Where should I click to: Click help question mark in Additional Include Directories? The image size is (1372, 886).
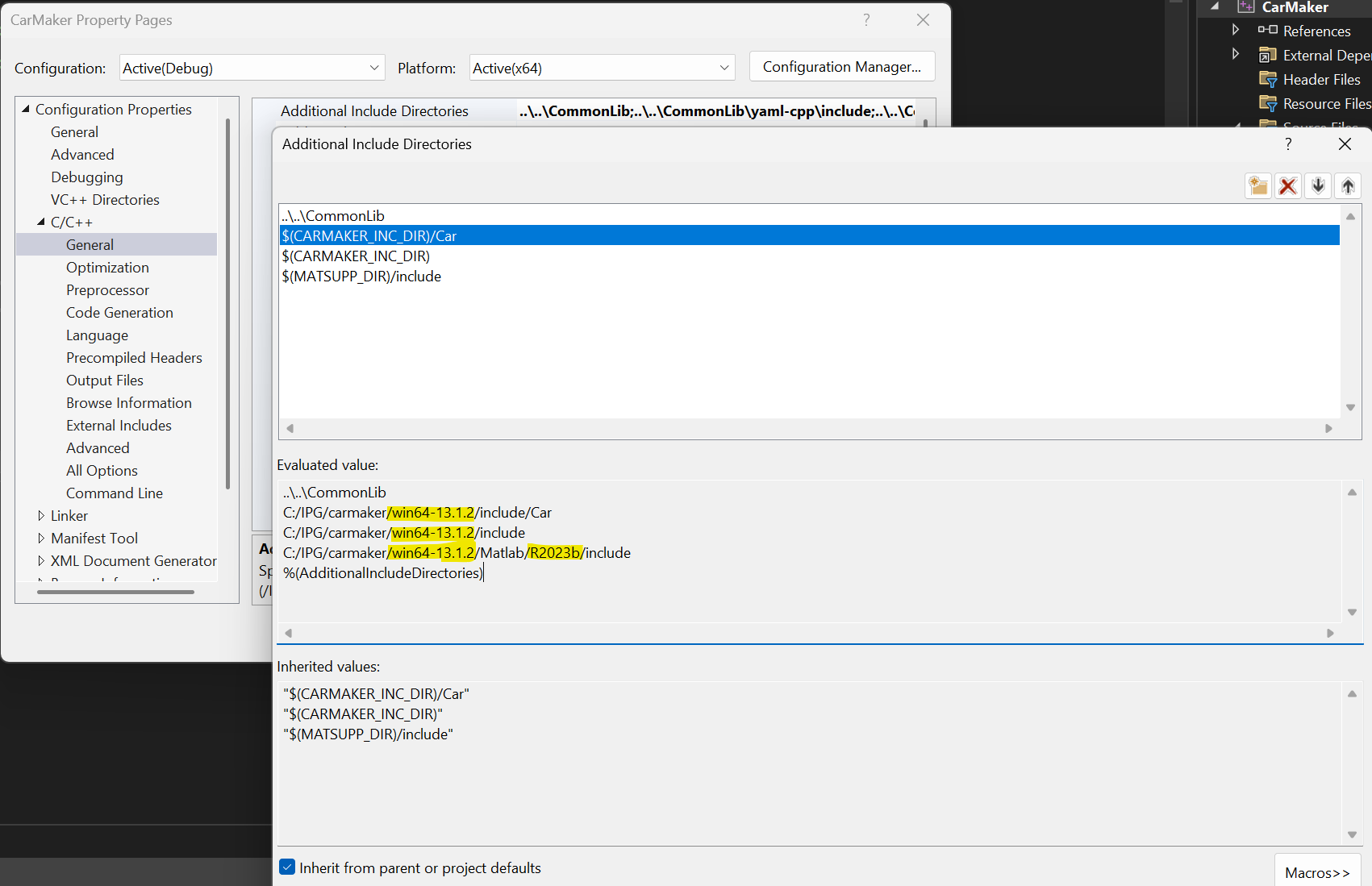point(1288,144)
